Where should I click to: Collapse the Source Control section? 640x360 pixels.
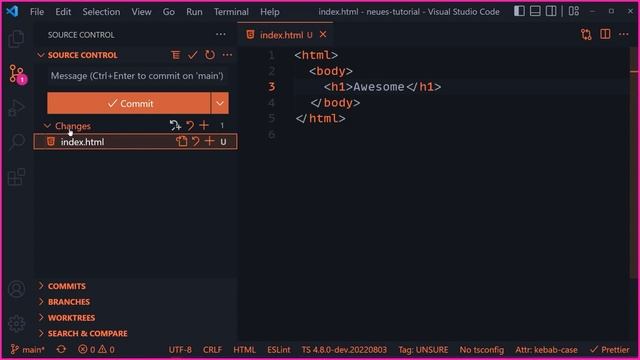[x=40, y=55]
